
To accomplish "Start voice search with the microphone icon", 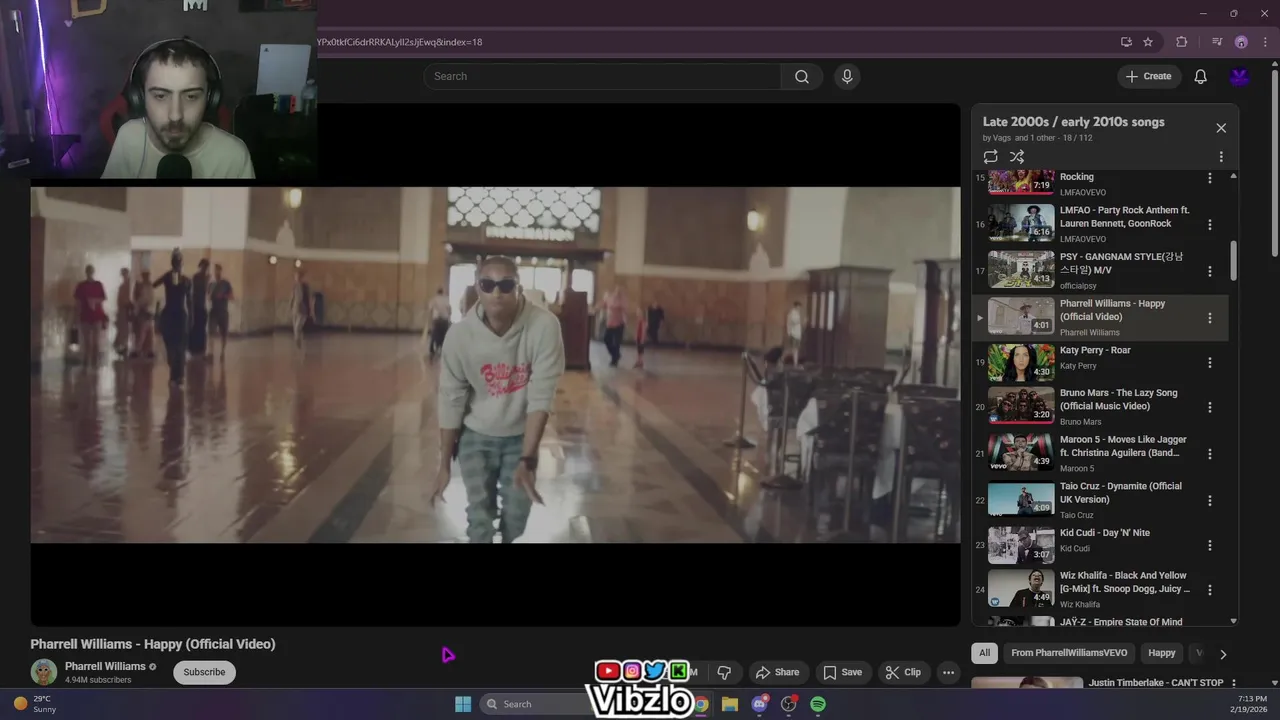I will point(847,76).
